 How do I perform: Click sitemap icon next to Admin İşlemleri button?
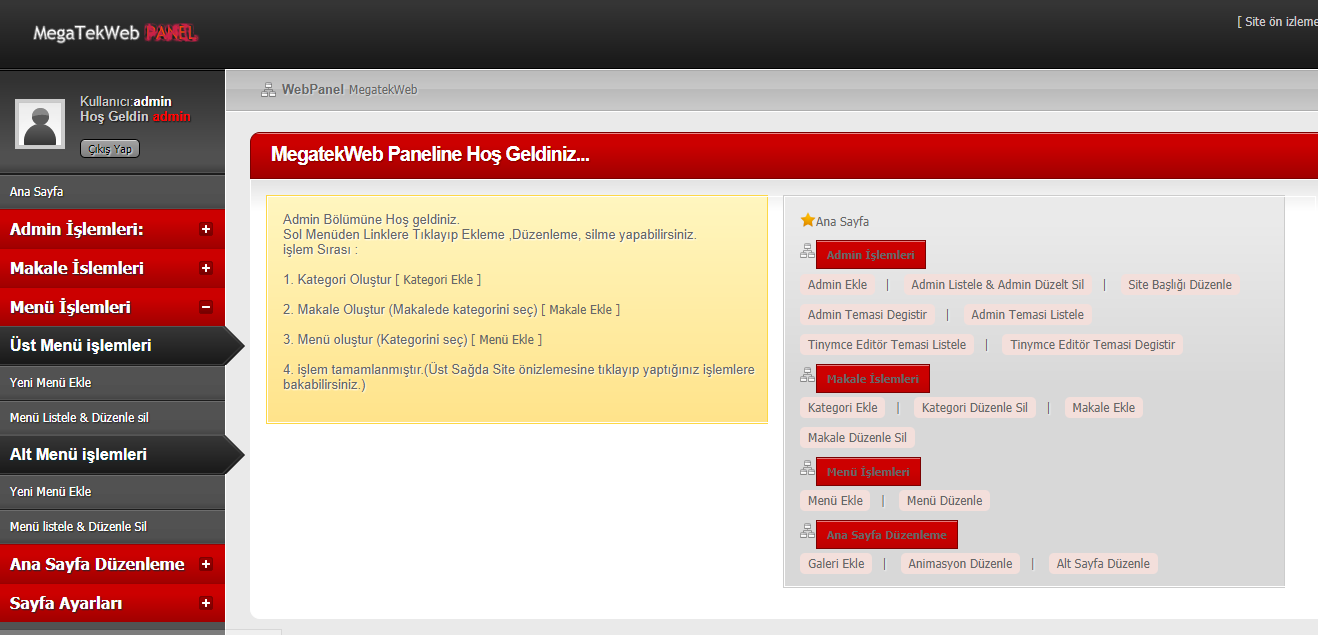pos(807,252)
